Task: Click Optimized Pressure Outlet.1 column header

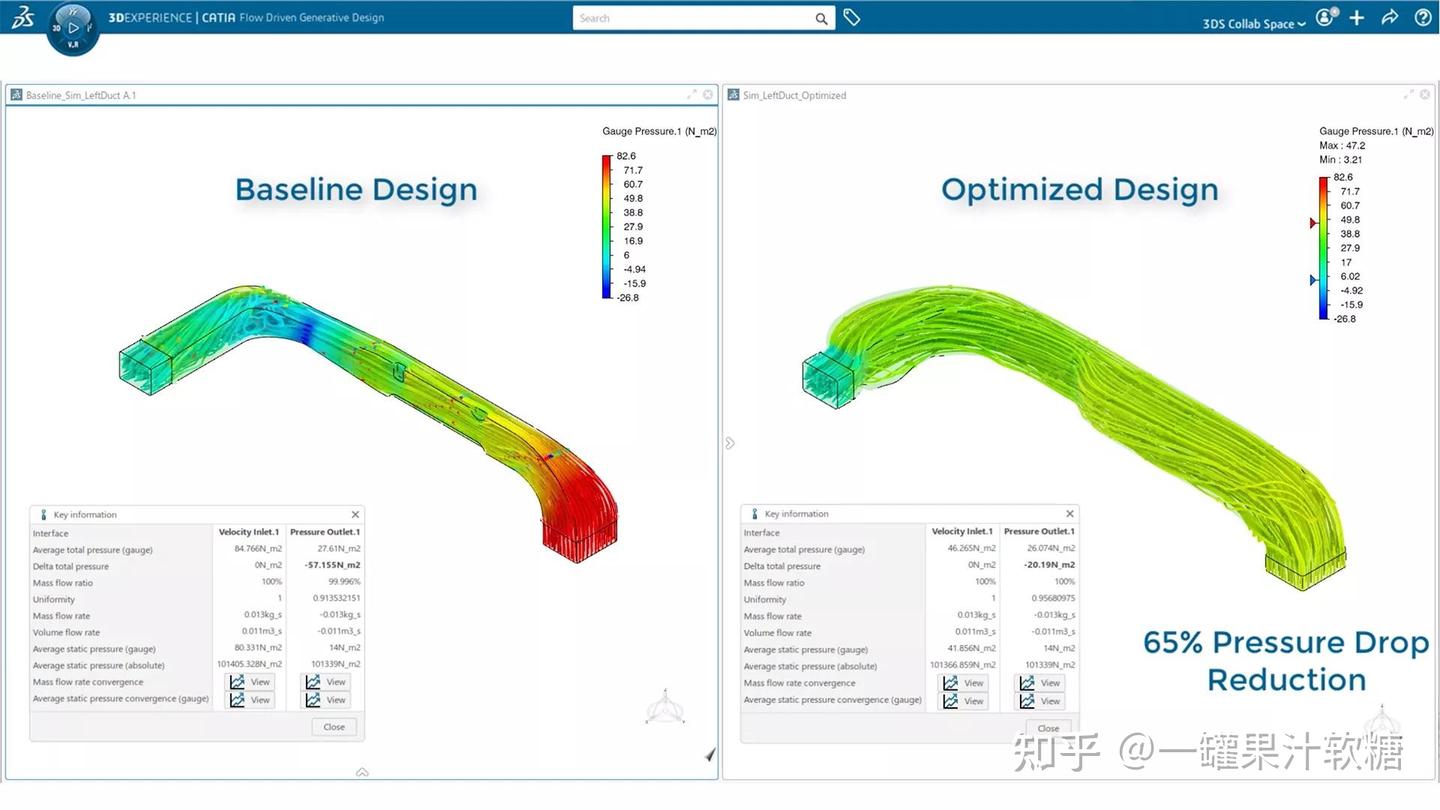Action: (1039, 531)
